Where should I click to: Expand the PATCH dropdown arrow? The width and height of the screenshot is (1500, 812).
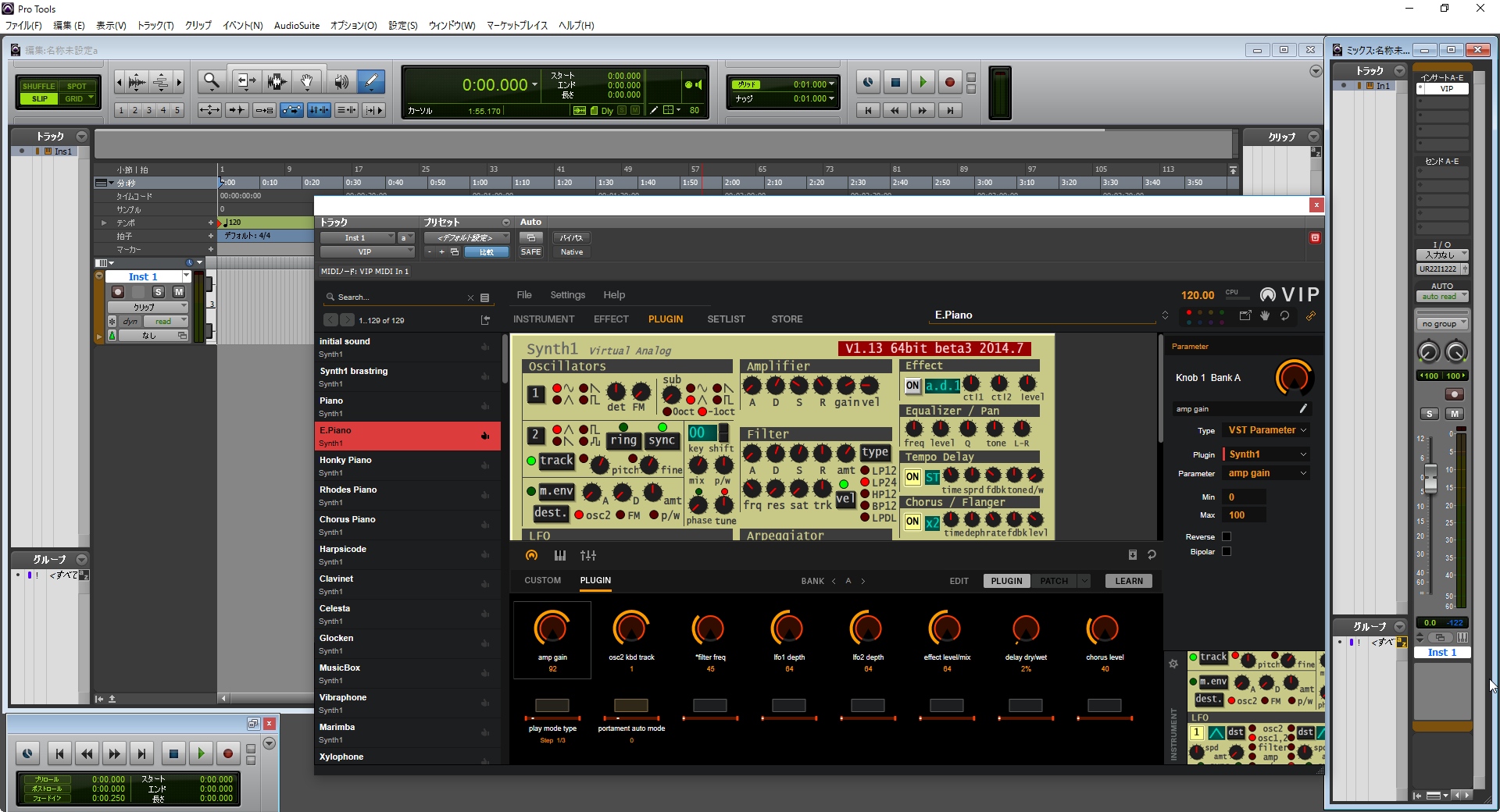pos(1084,581)
